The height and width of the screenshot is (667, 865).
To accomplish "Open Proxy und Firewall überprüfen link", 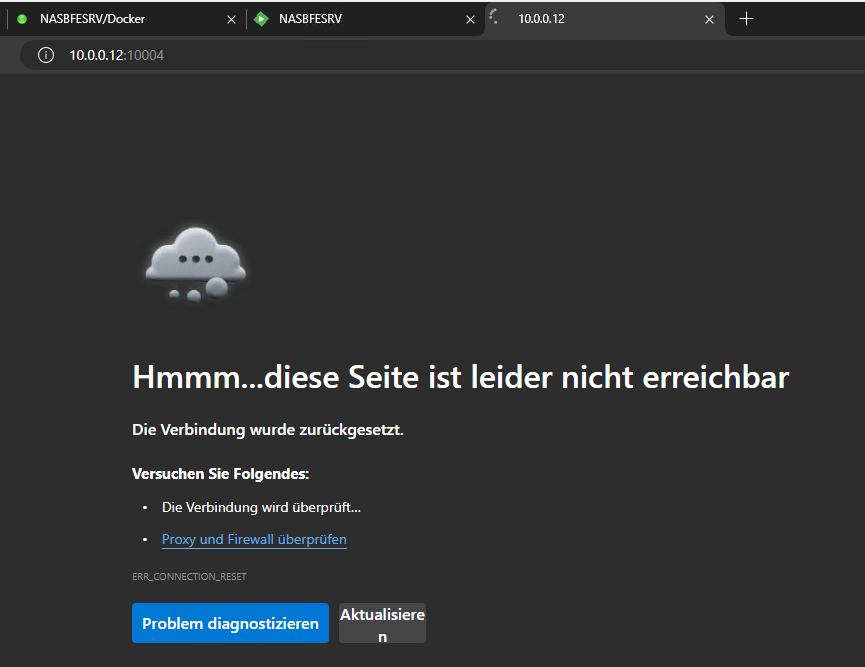I will pos(254,539).
